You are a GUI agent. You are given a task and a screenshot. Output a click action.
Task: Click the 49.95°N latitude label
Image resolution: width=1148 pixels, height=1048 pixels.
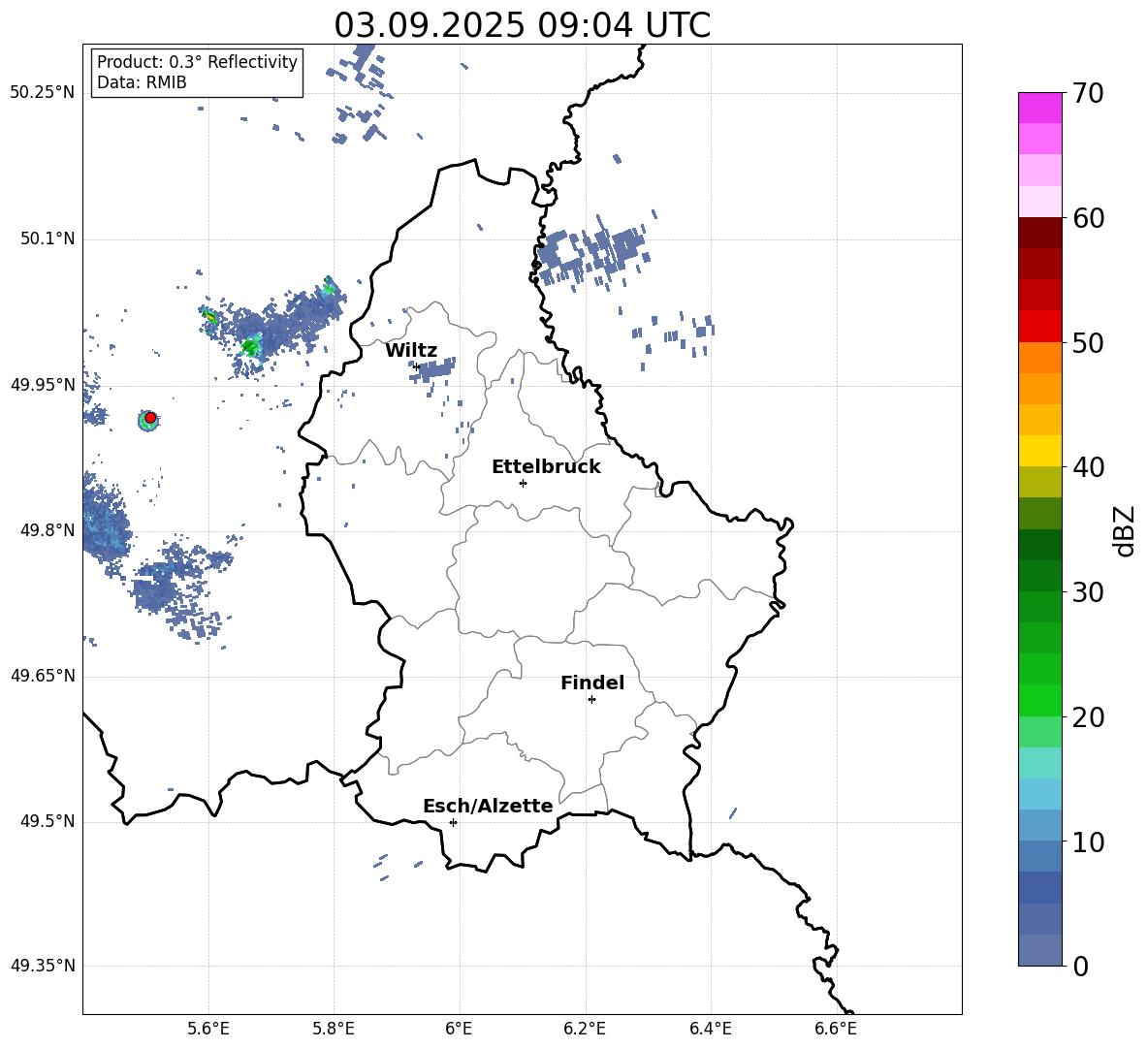coord(42,384)
